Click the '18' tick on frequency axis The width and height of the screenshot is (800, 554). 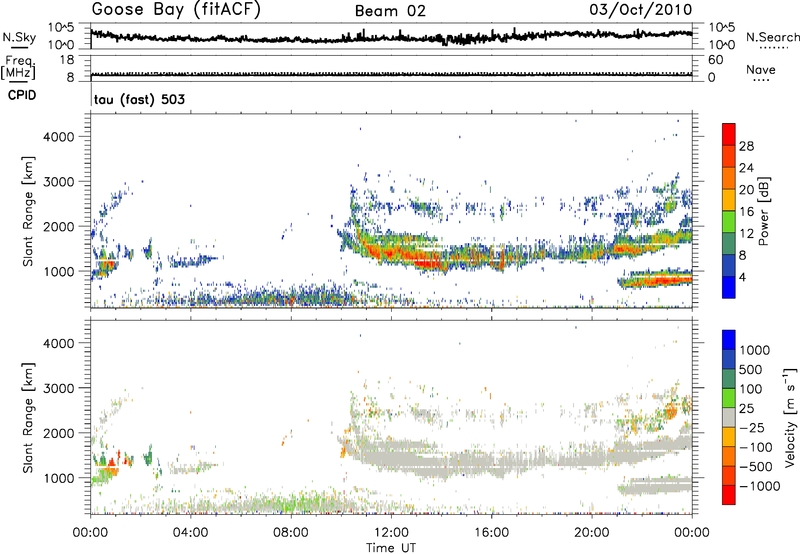click(x=67, y=60)
